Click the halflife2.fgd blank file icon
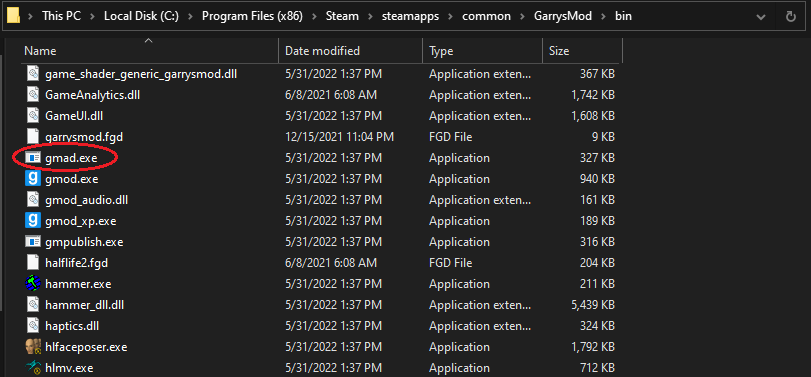Image resolution: width=811 pixels, height=377 pixels. coord(33,263)
